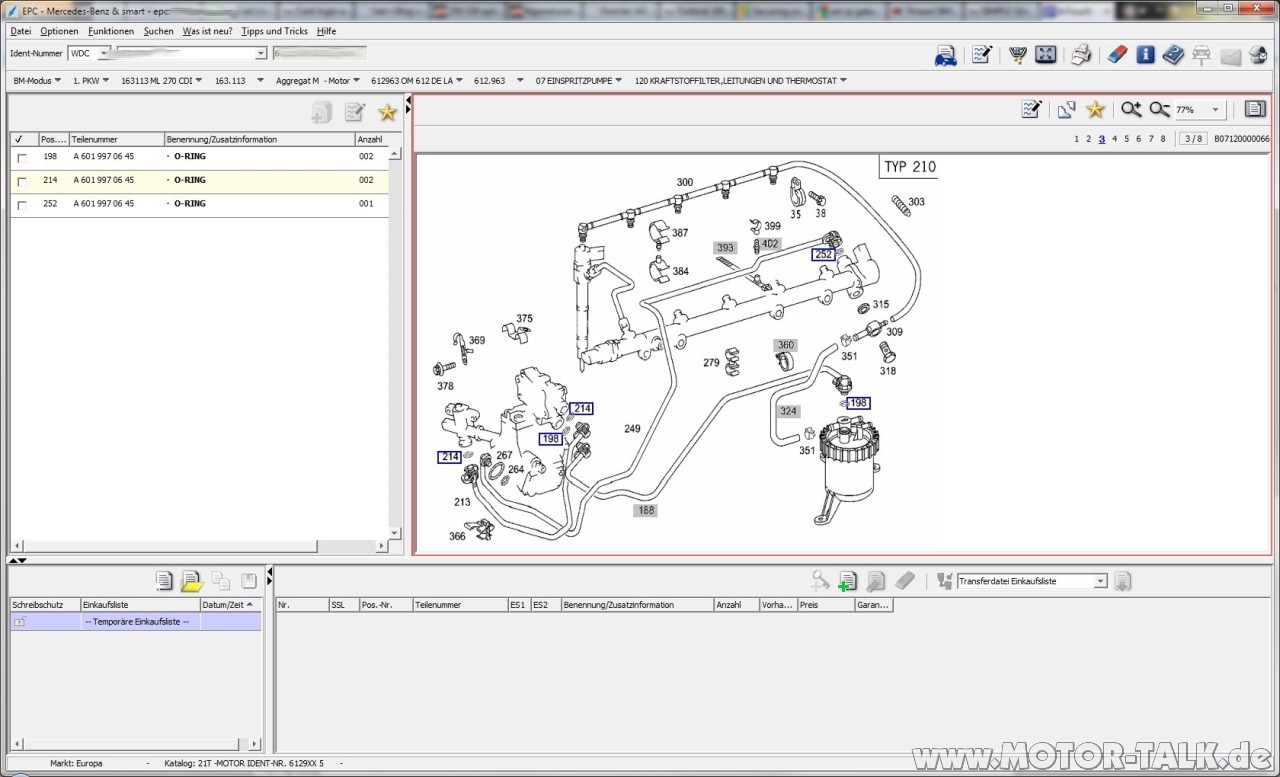Click the image detach icon beside diagram star
The width and height of the screenshot is (1280, 777).
pyautogui.click(x=1067, y=110)
